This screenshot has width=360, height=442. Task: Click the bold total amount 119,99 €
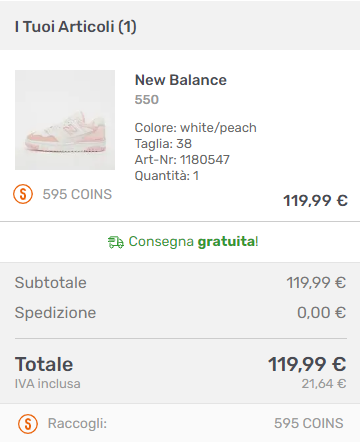click(307, 364)
